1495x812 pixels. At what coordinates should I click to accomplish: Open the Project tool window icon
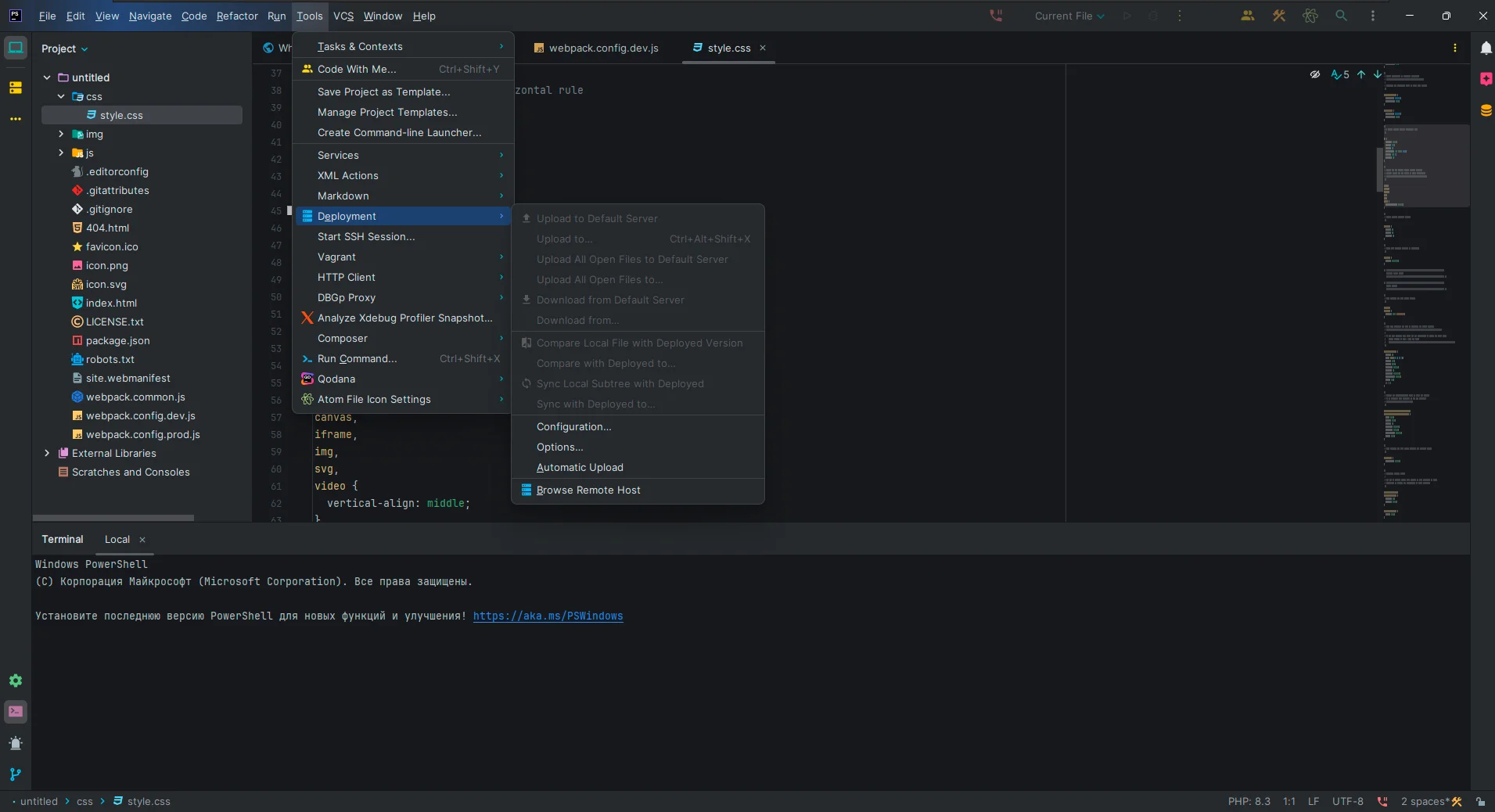[16, 48]
